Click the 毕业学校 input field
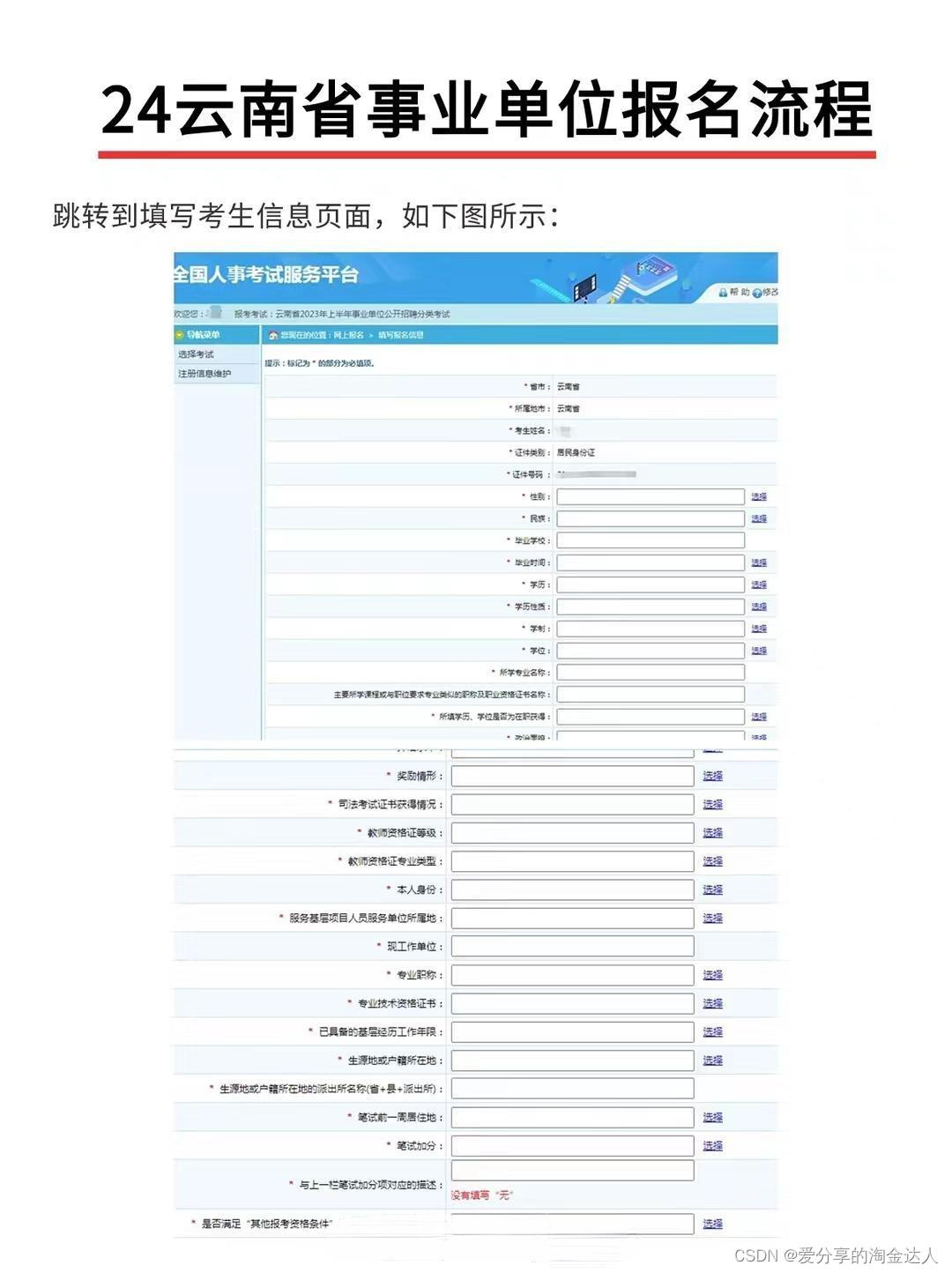The image size is (952, 1273). pyautogui.click(x=651, y=540)
